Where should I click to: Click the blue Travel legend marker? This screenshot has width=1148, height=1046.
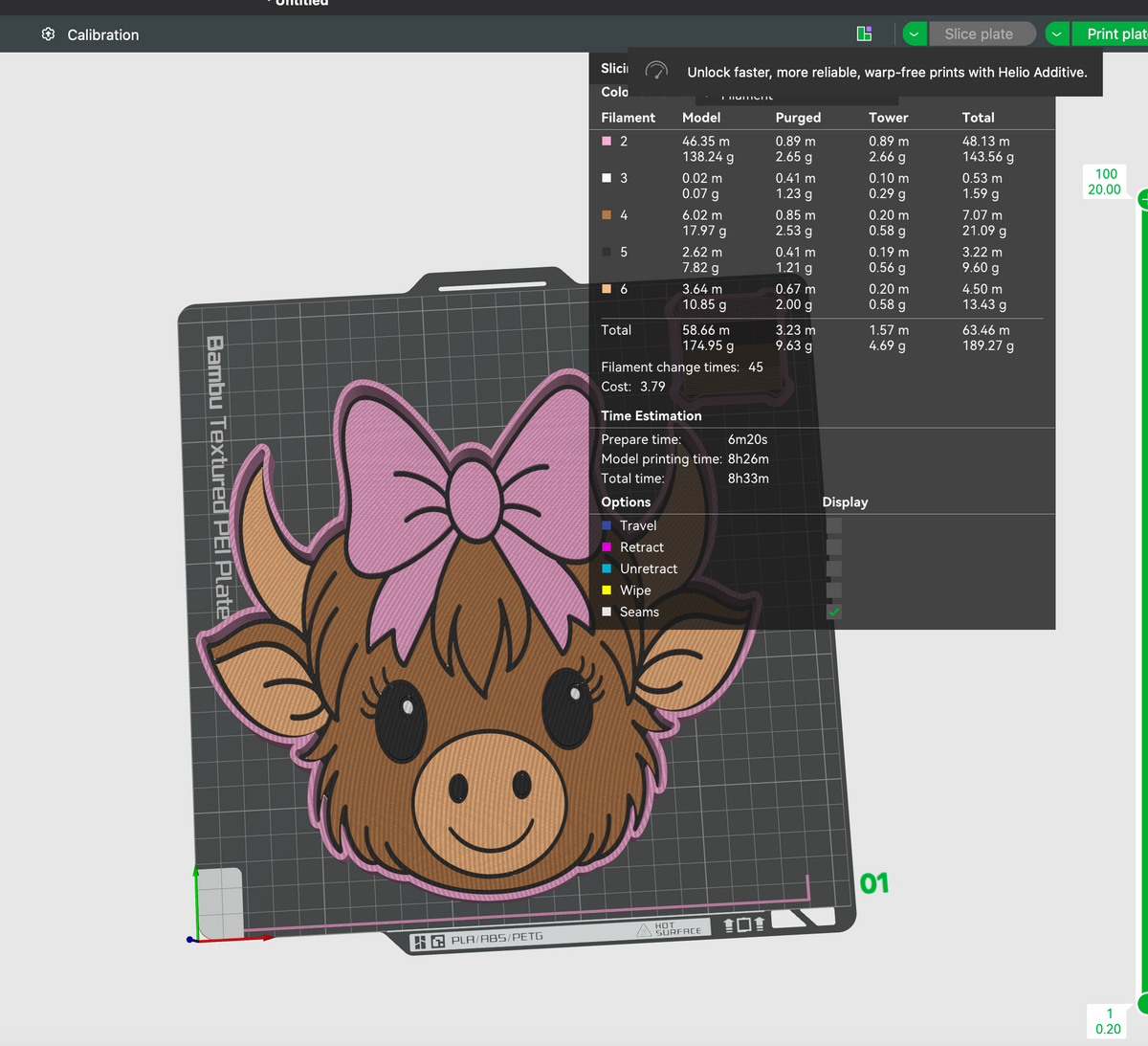[x=607, y=525]
